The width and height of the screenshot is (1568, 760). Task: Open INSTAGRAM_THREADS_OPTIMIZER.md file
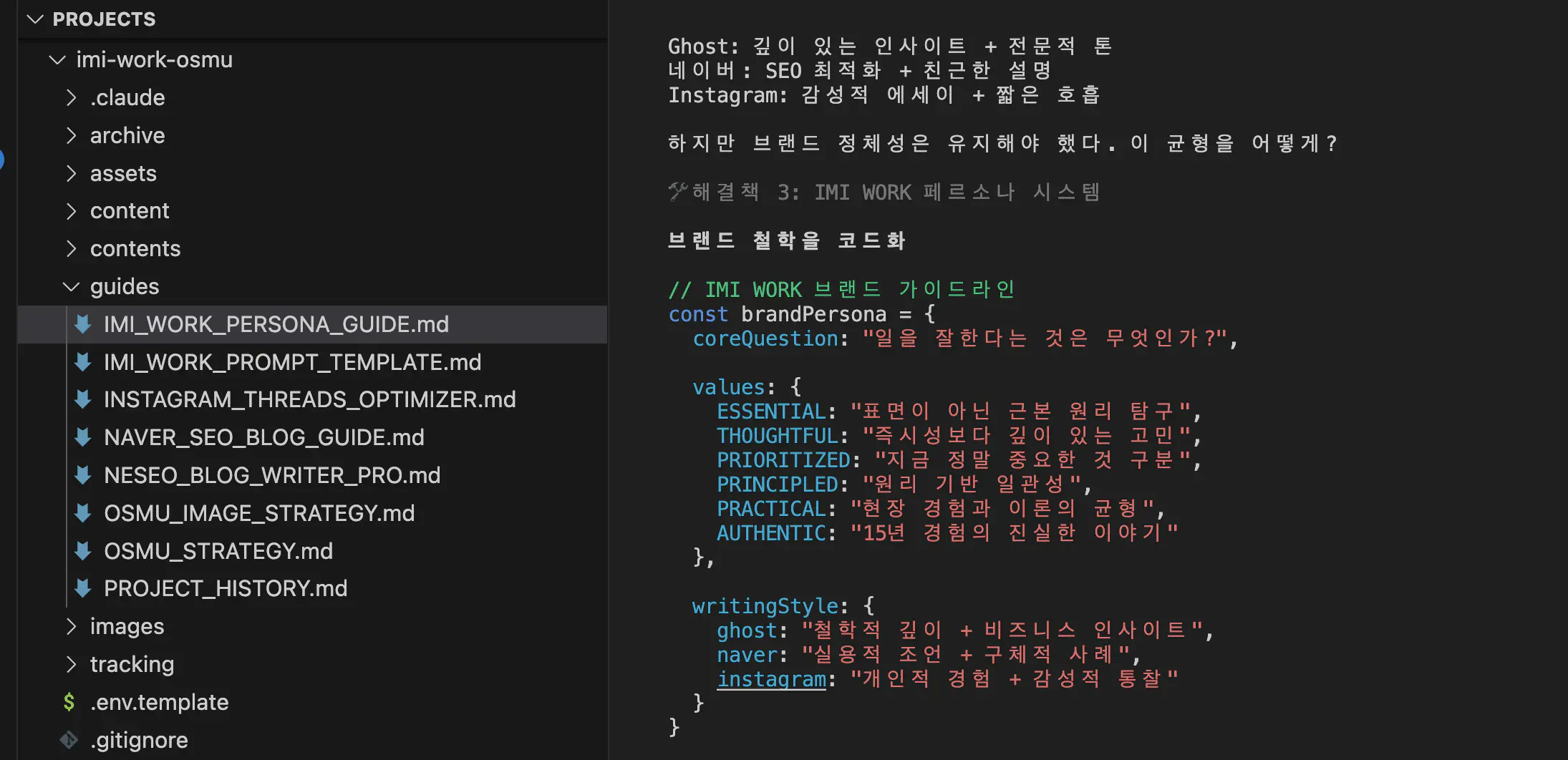(309, 399)
